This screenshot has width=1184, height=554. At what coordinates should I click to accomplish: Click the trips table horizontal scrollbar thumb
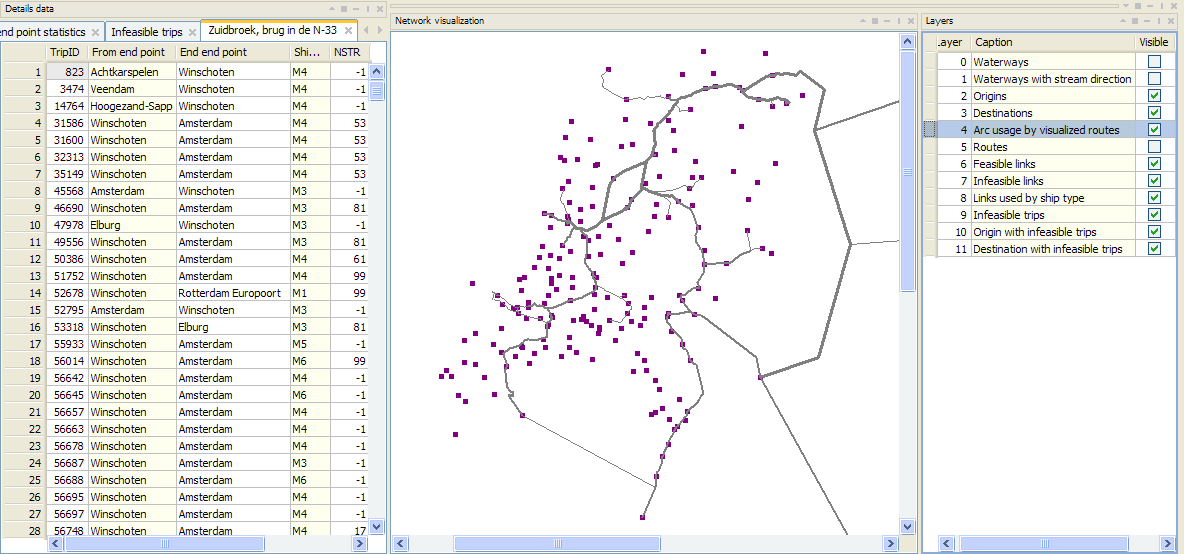point(165,543)
